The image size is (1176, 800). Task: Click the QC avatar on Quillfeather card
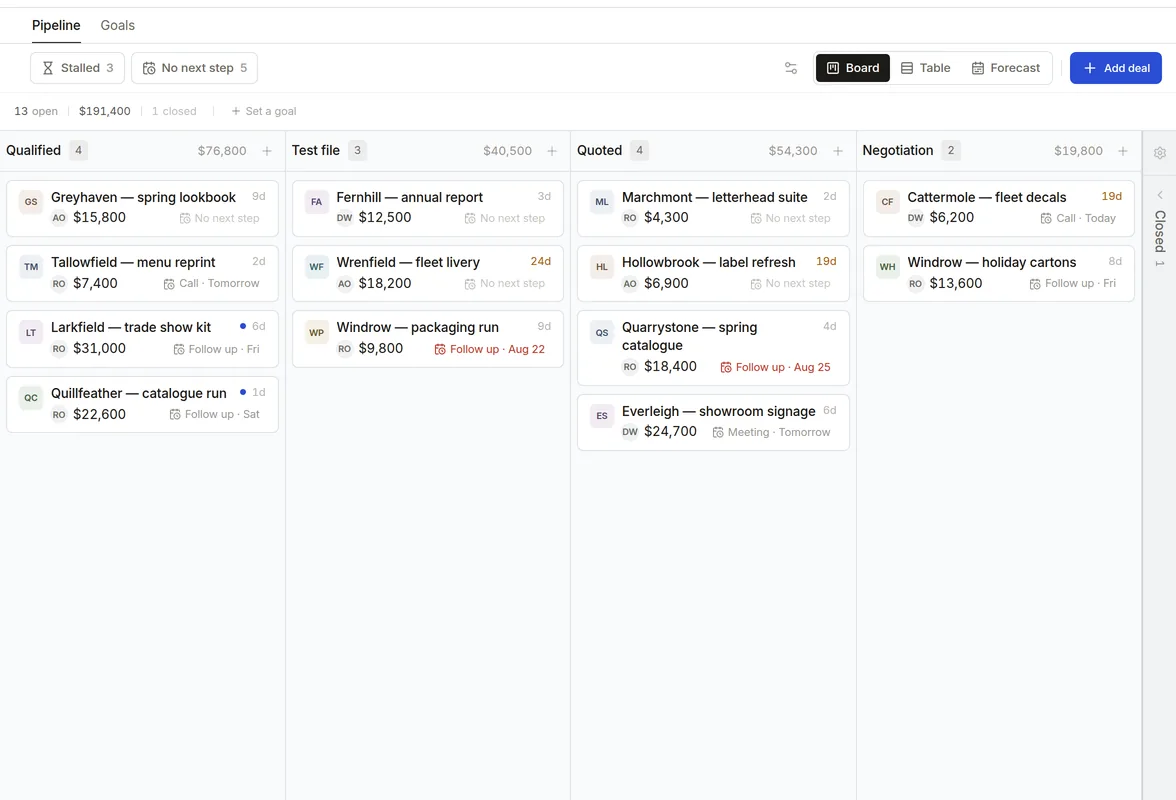click(x=31, y=398)
